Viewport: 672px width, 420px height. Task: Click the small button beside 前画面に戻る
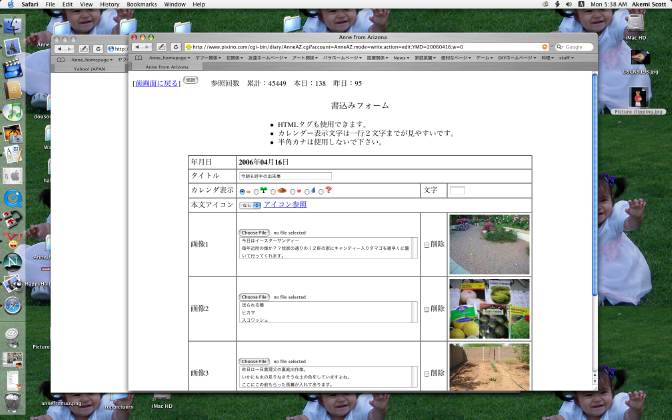click(x=190, y=80)
